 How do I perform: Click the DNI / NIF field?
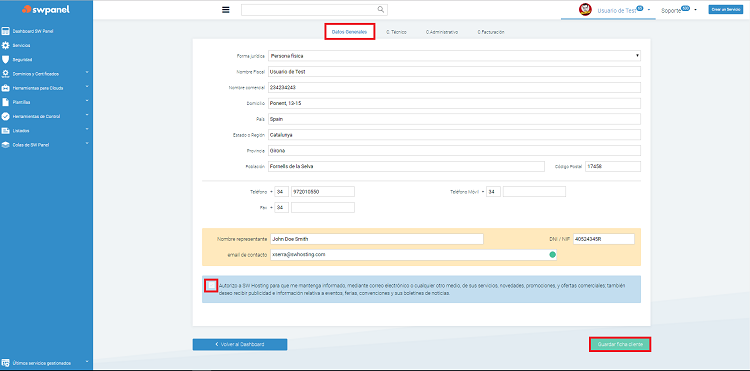pyautogui.click(x=604, y=239)
